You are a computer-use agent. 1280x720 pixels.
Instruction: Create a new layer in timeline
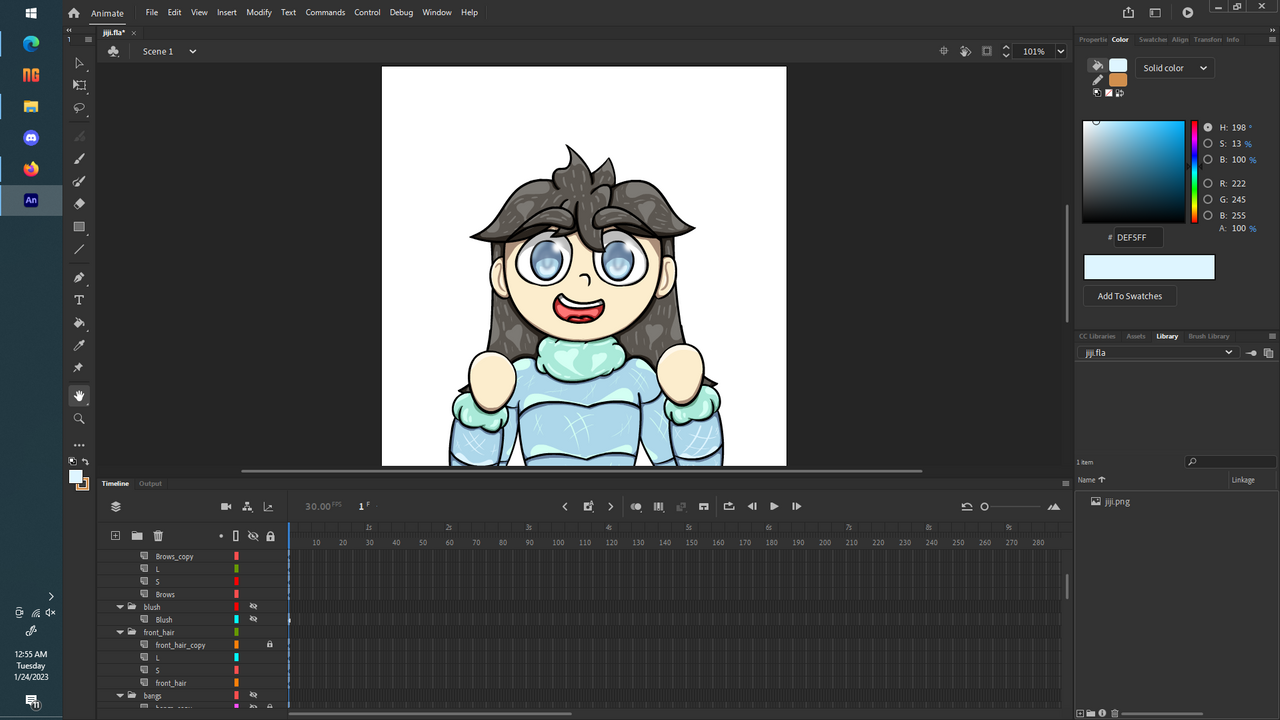coord(115,536)
